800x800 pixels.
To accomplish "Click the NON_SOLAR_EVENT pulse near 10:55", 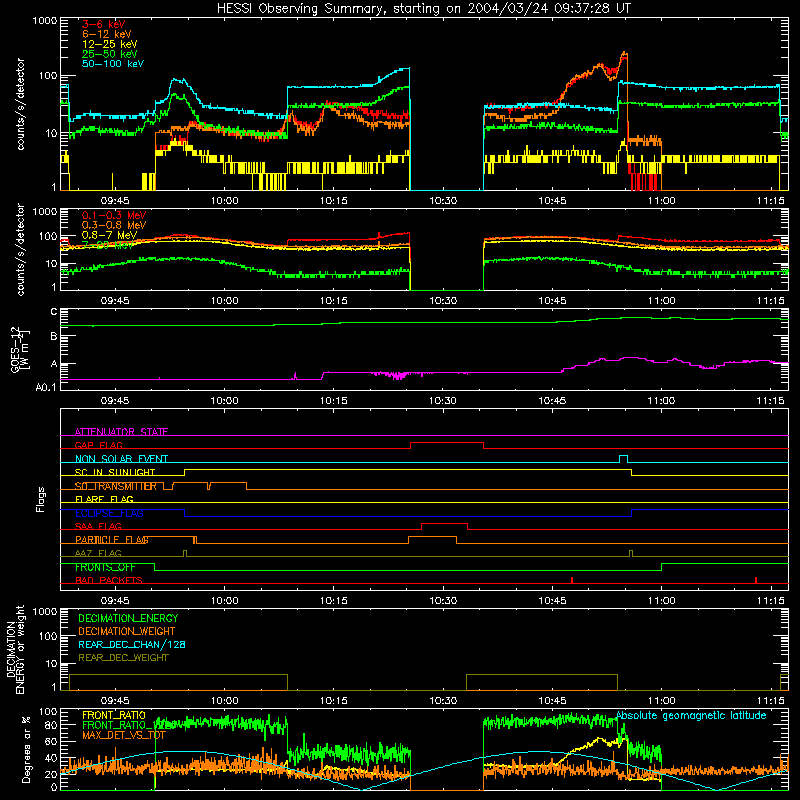I will (x=623, y=459).
